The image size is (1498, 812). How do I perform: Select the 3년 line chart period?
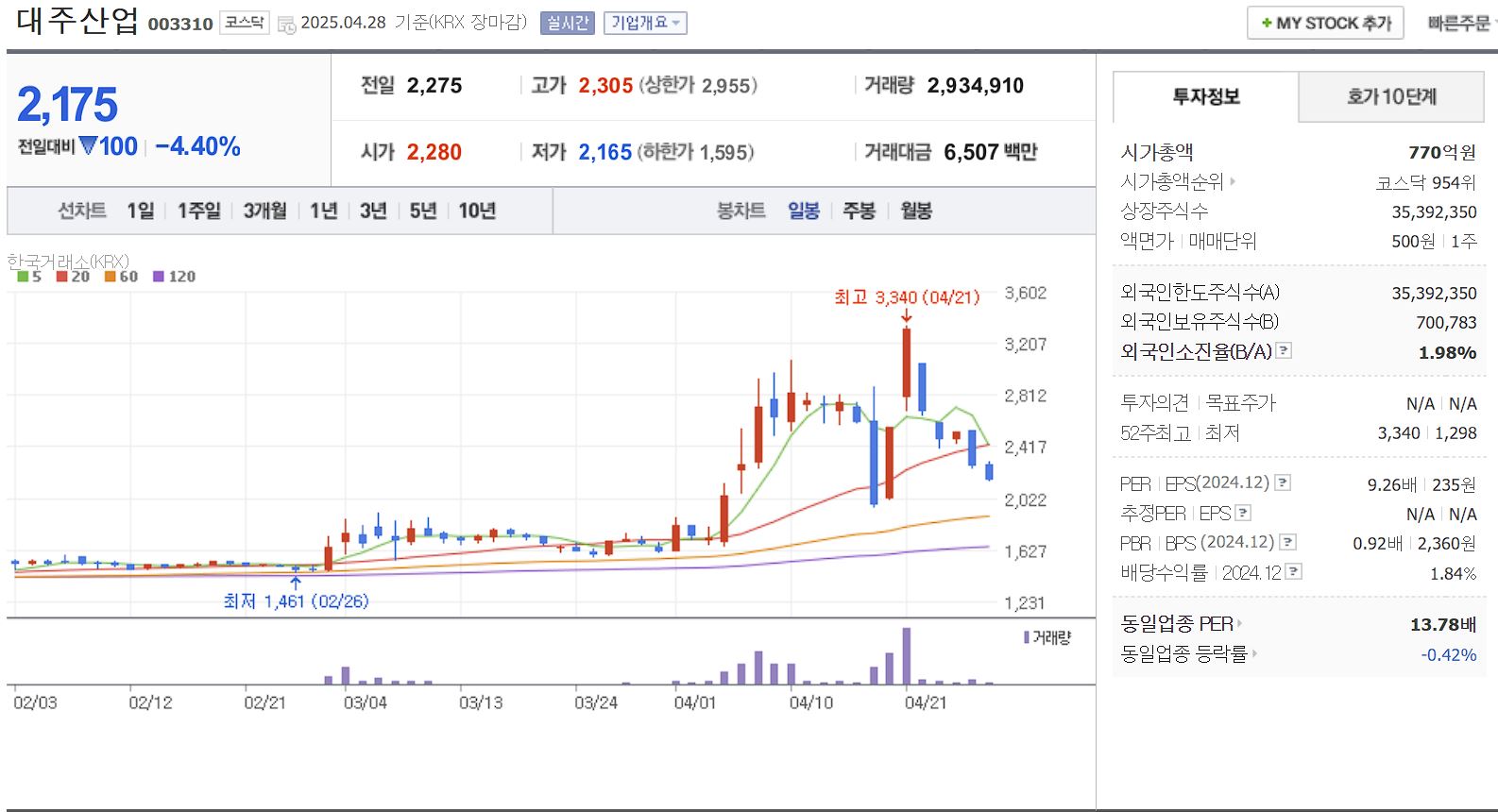pos(373,211)
